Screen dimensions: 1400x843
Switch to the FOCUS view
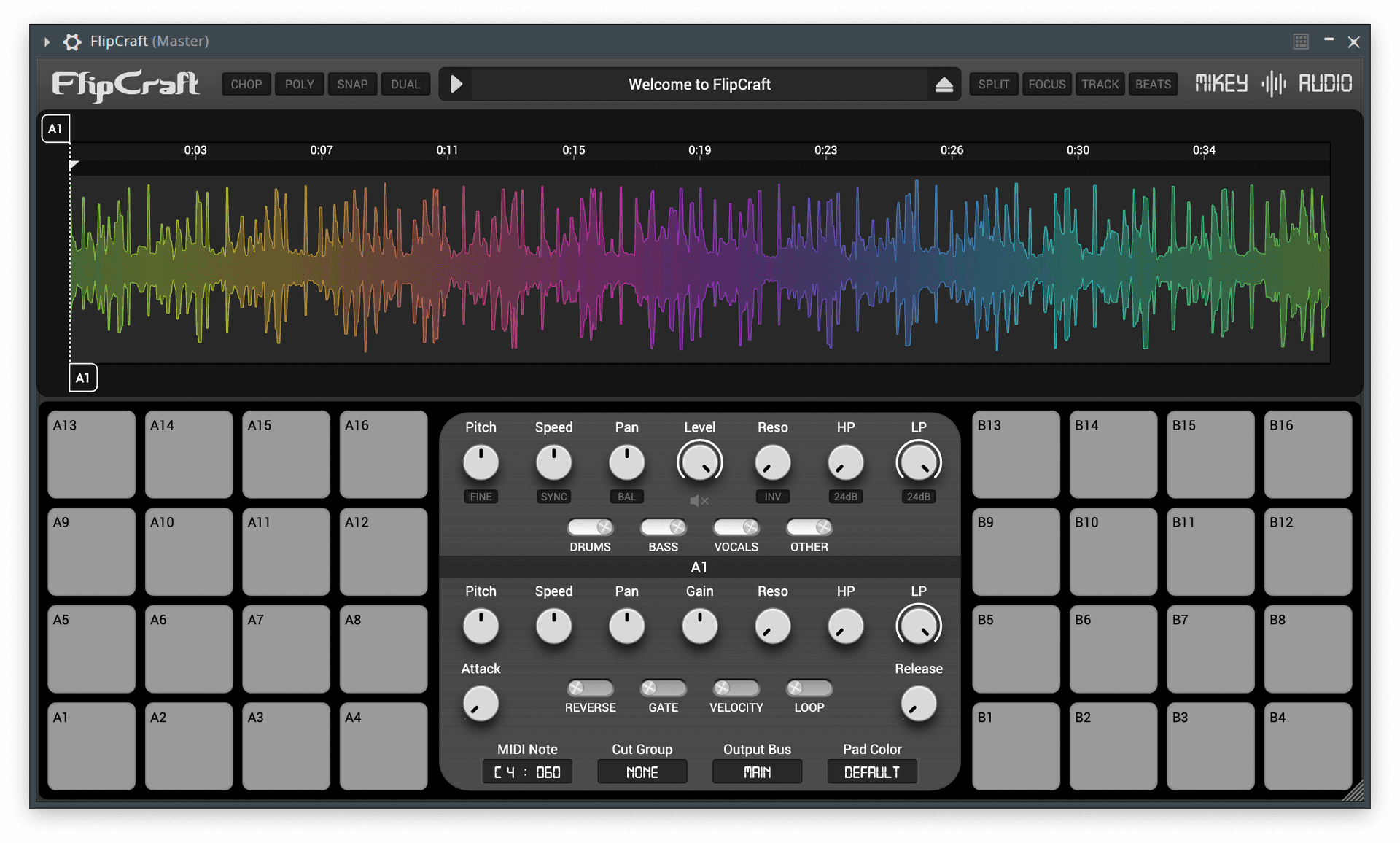pos(1047,84)
